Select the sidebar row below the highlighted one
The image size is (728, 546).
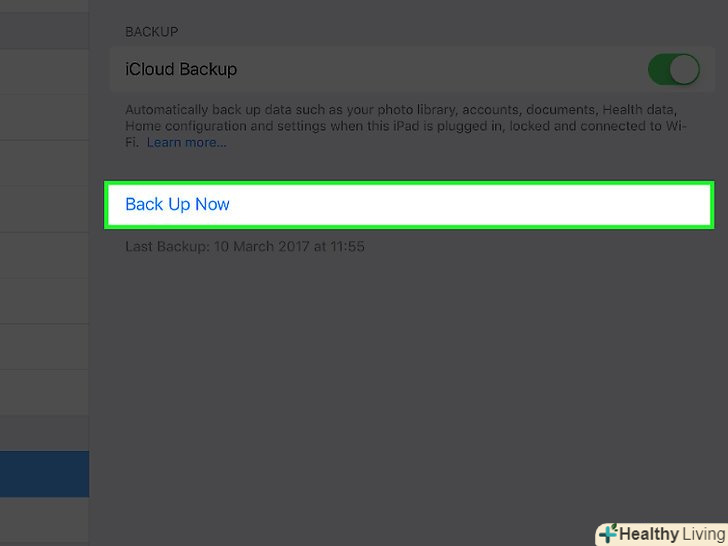[44, 521]
